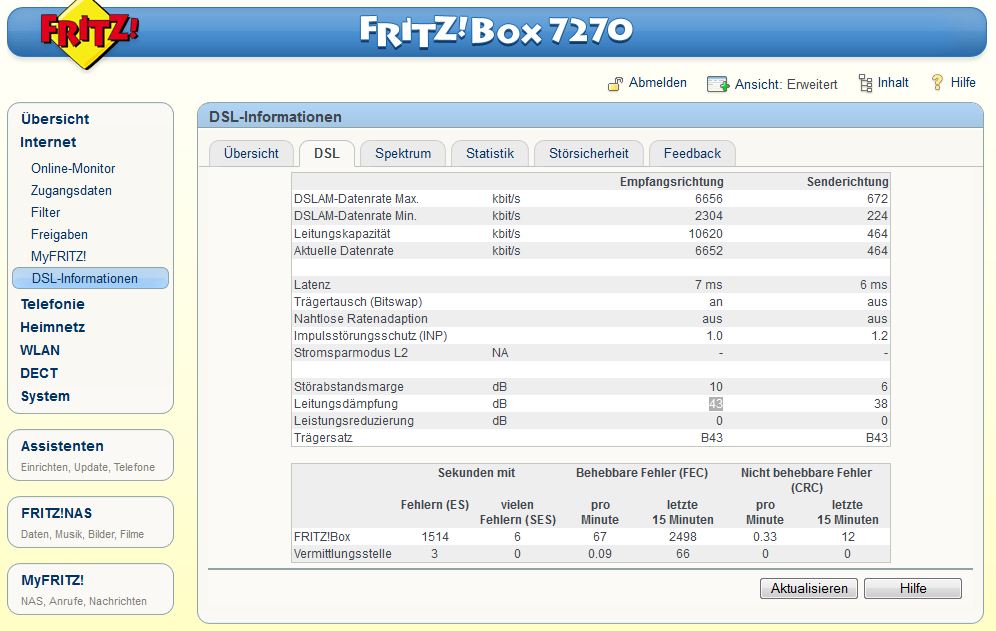Click the CRC pro Minute value 0.33

765,537
